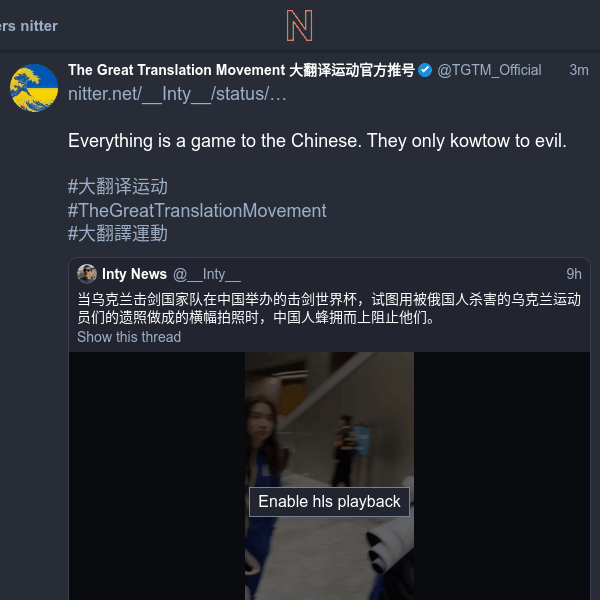600x600 pixels.
Task: Open Inty News small profile avatar
Action: [87, 274]
